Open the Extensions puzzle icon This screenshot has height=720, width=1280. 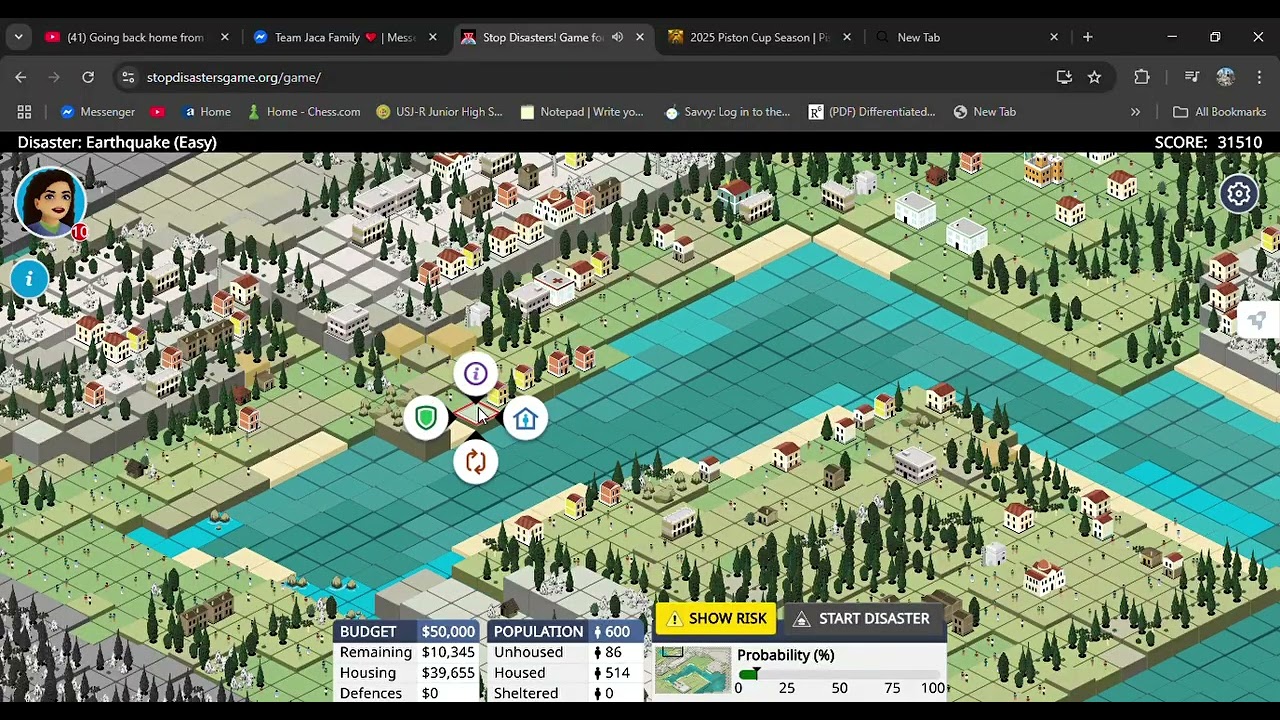tap(1142, 77)
